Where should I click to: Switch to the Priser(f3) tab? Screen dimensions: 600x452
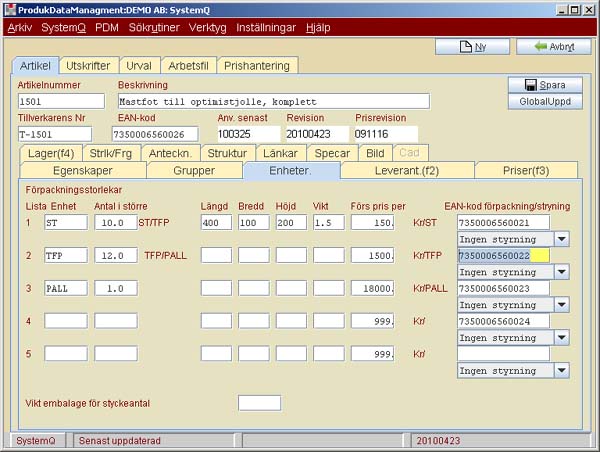click(526, 170)
